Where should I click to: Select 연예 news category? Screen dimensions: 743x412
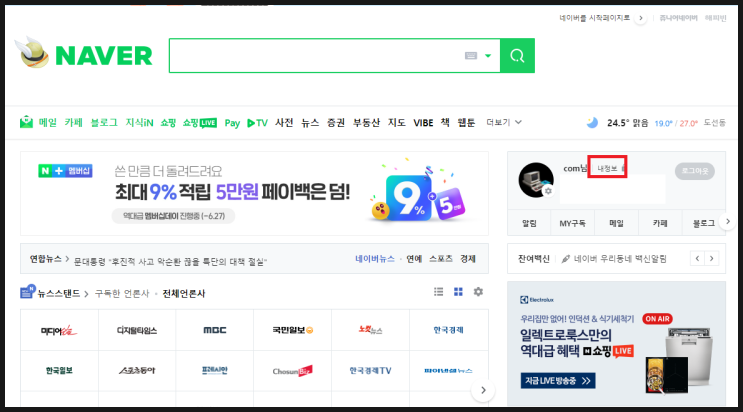414,259
